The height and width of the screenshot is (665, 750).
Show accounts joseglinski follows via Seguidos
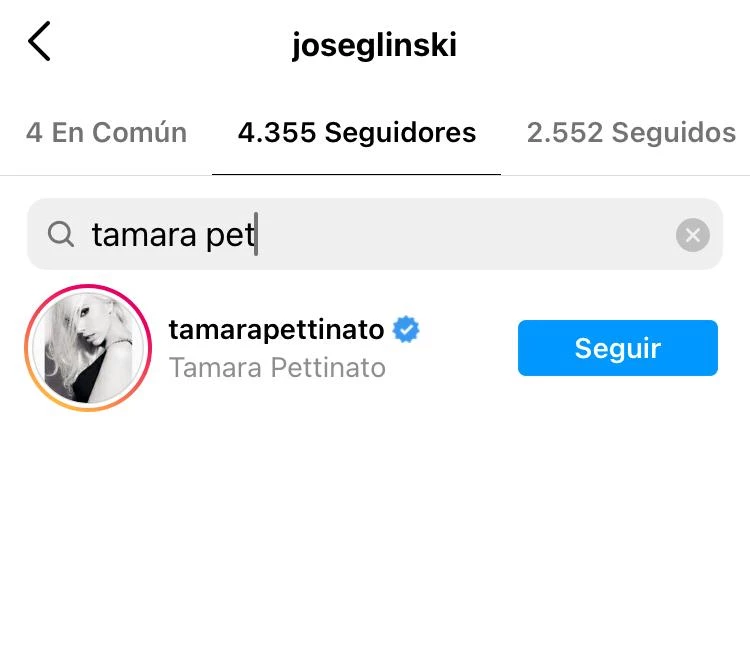[x=631, y=133]
